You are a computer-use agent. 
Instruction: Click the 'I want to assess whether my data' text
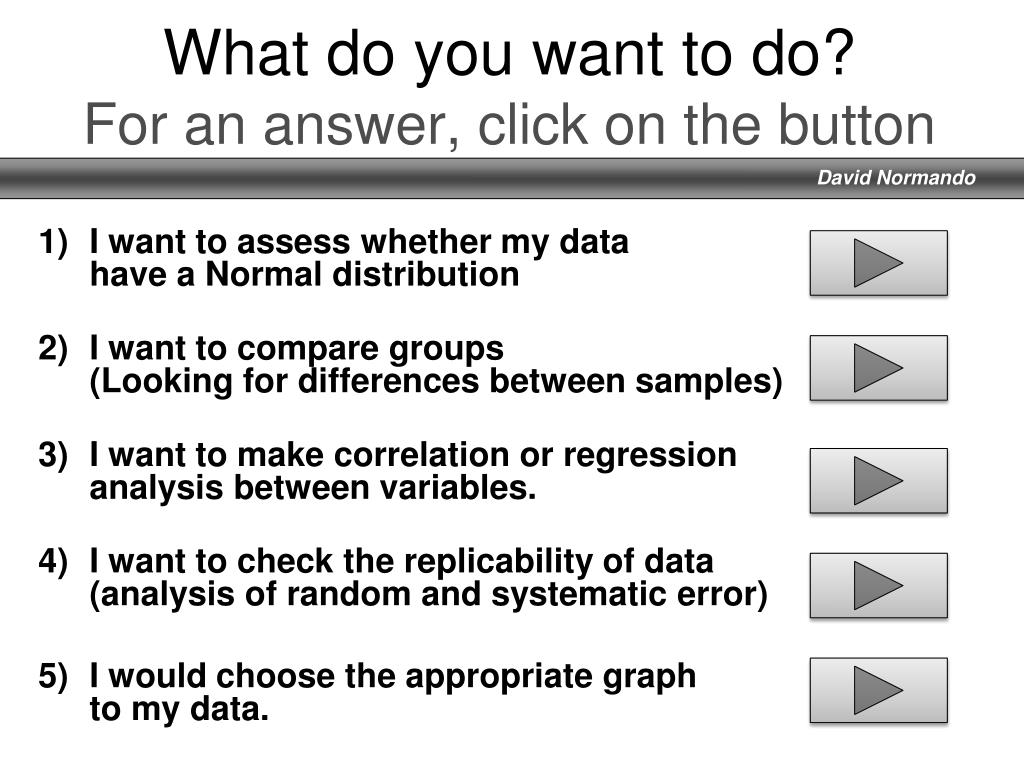coord(359,243)
